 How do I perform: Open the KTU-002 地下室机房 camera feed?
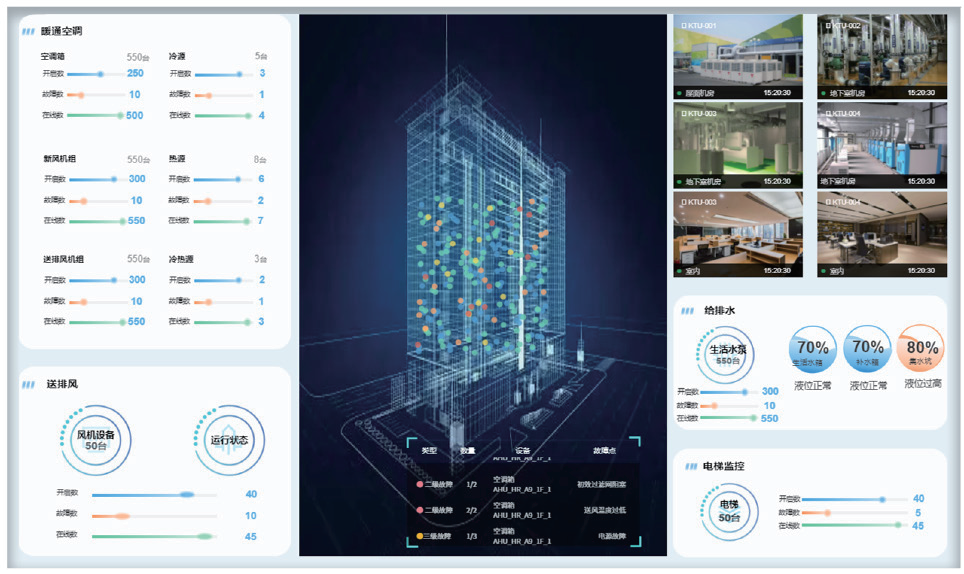(881, 56)
